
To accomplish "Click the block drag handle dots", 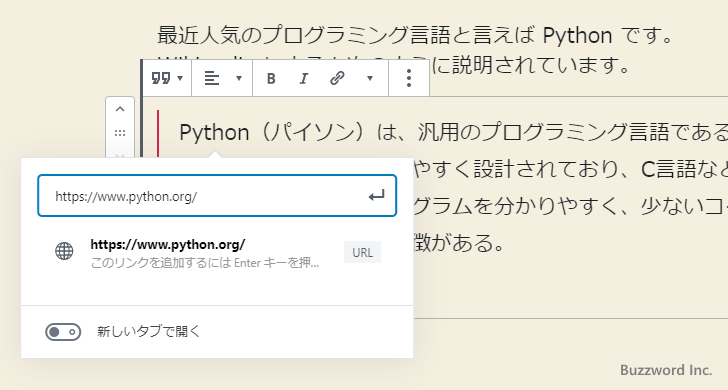I will coord(120,133).
